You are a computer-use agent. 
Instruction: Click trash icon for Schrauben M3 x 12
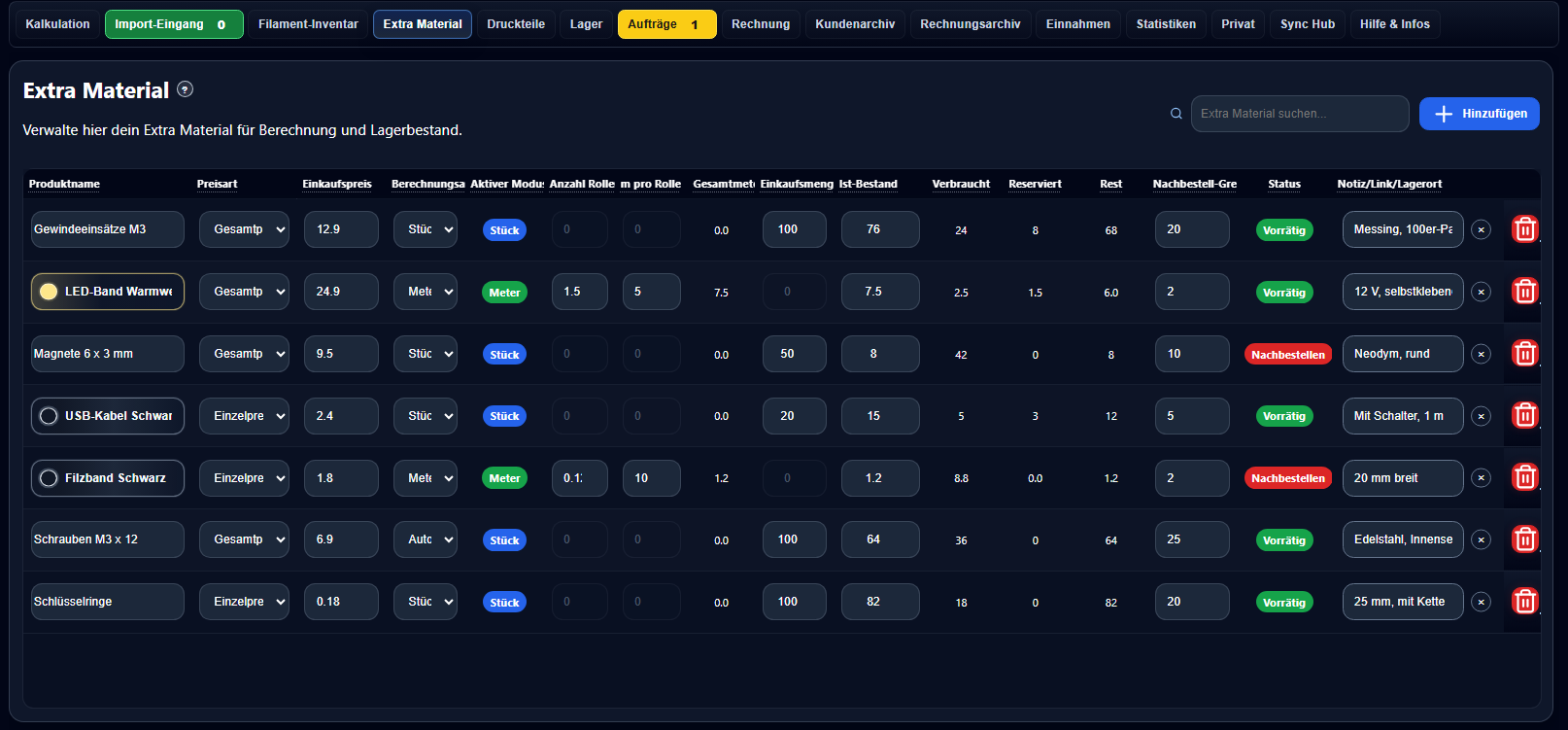pyautogui.click(x=1524, y=539)
